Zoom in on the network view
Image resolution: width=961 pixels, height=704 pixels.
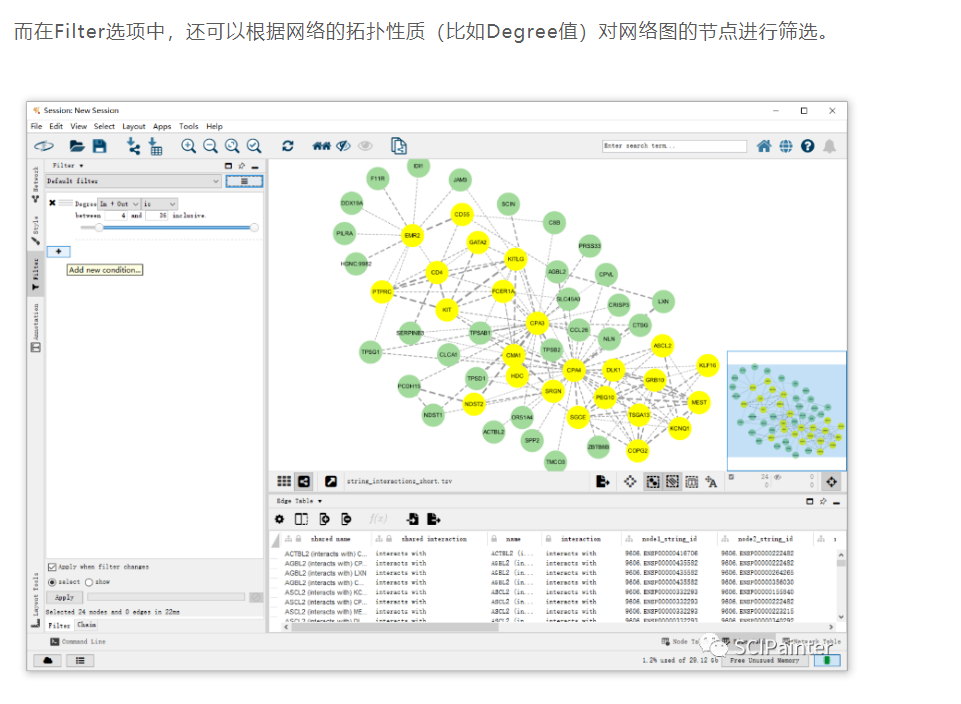[188, 146]
